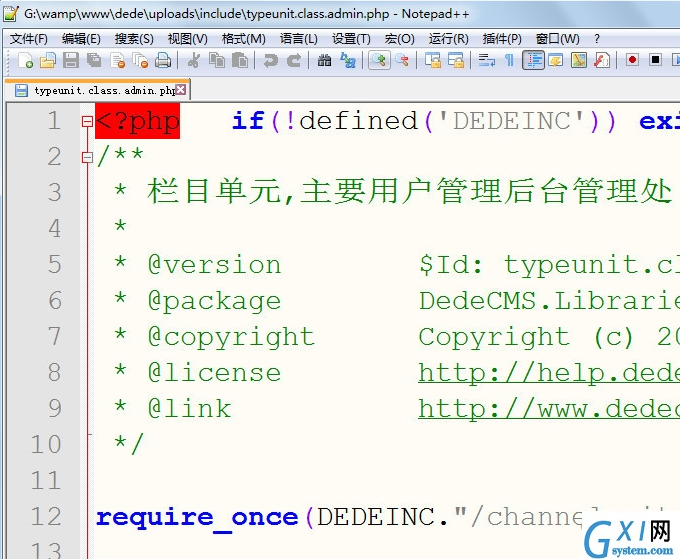Open the 窗口(W) menu
The image size is (680, 559).
558,39
